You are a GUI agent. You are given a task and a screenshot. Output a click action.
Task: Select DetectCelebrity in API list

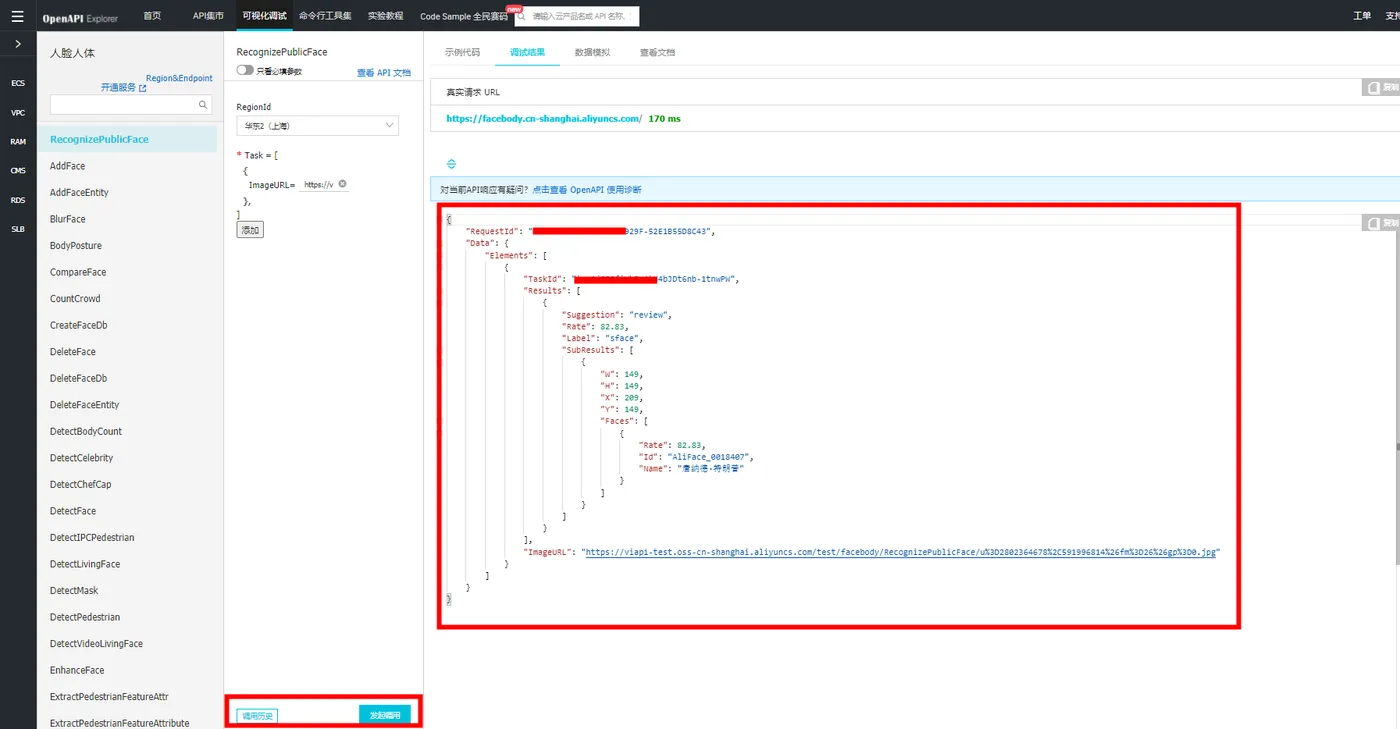(82, 458)
